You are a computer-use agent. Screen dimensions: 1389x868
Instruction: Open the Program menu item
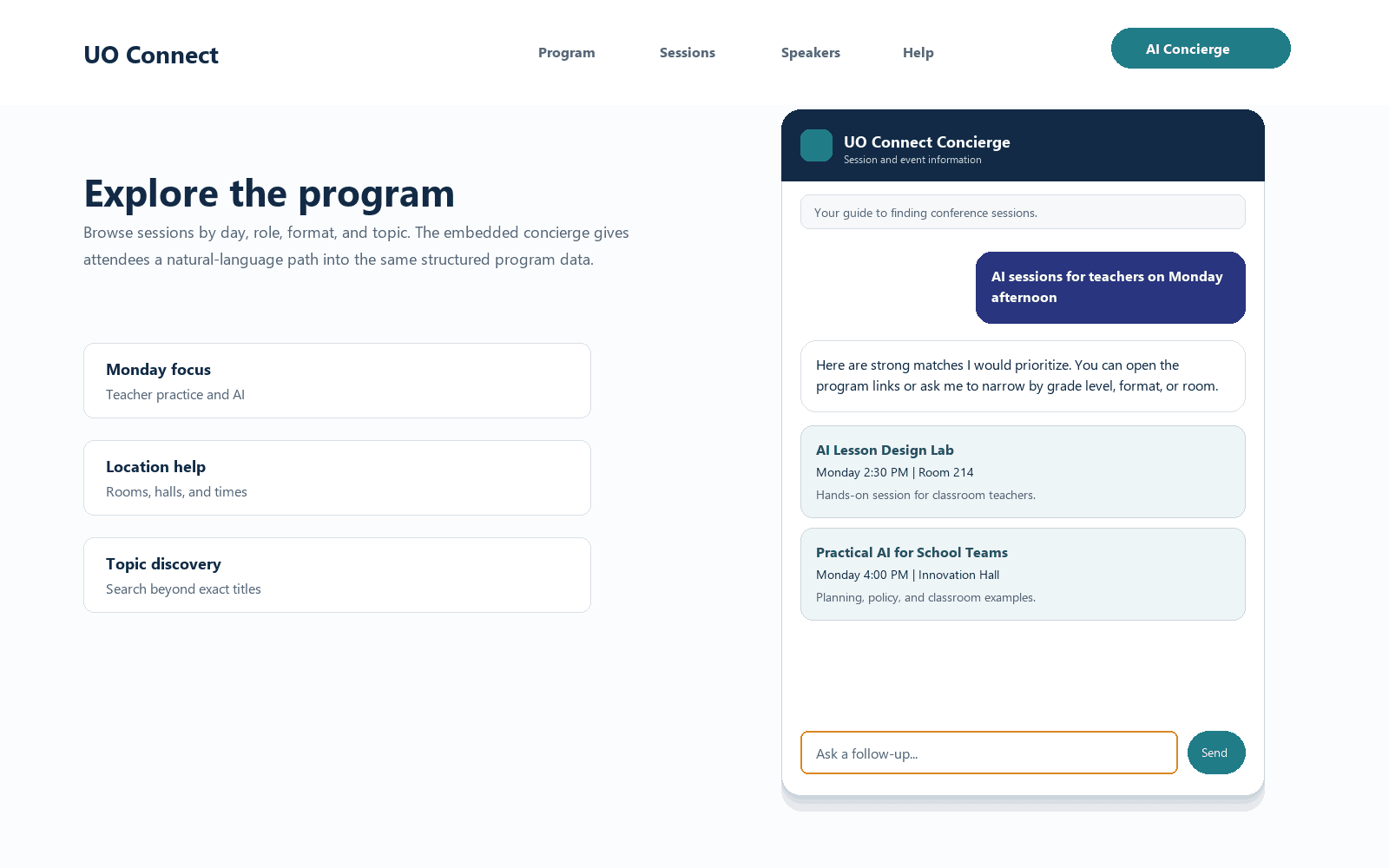pos(567,52)
